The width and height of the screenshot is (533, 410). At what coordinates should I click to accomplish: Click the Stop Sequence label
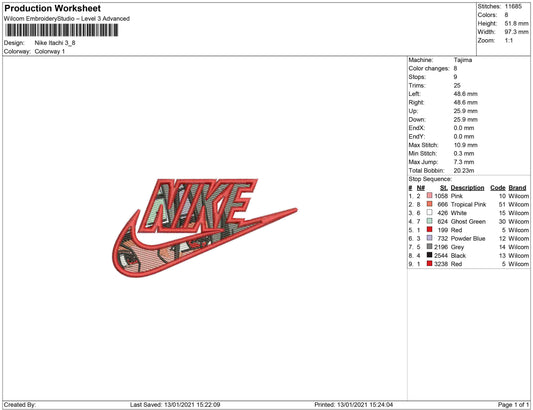point(430,179)
